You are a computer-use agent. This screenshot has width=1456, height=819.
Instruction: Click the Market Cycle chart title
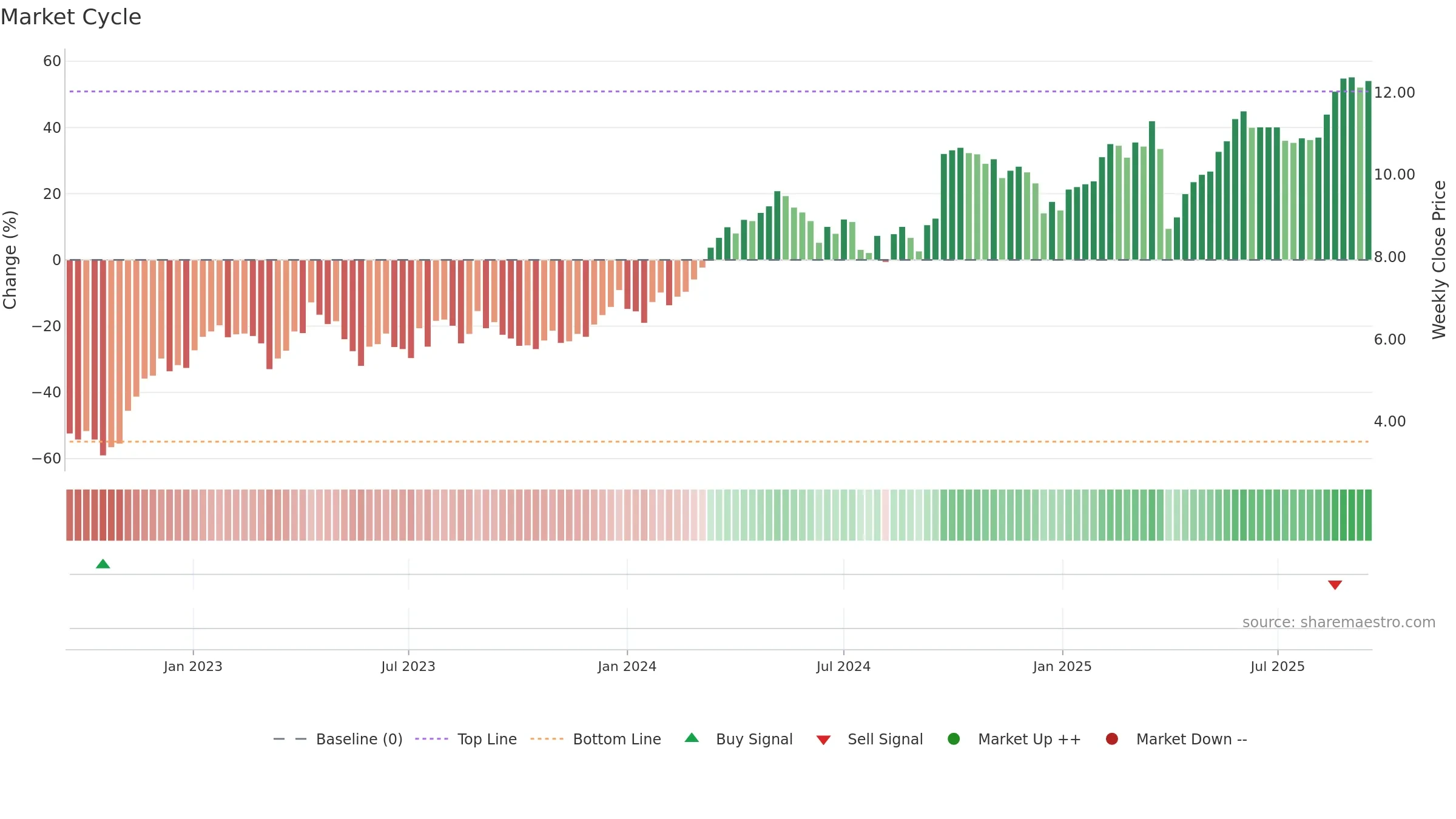(71, 17)
